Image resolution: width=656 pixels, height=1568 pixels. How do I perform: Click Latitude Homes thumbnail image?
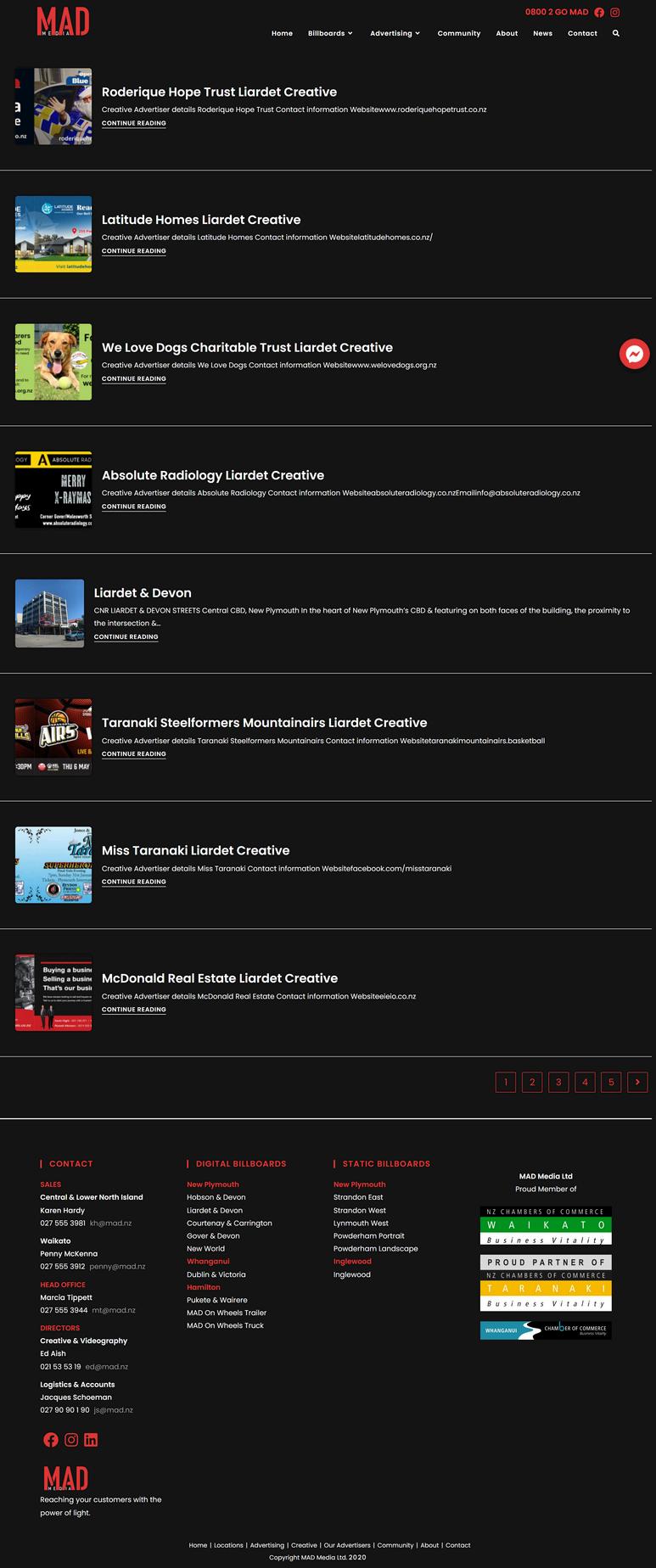click(x=53, y=234)
